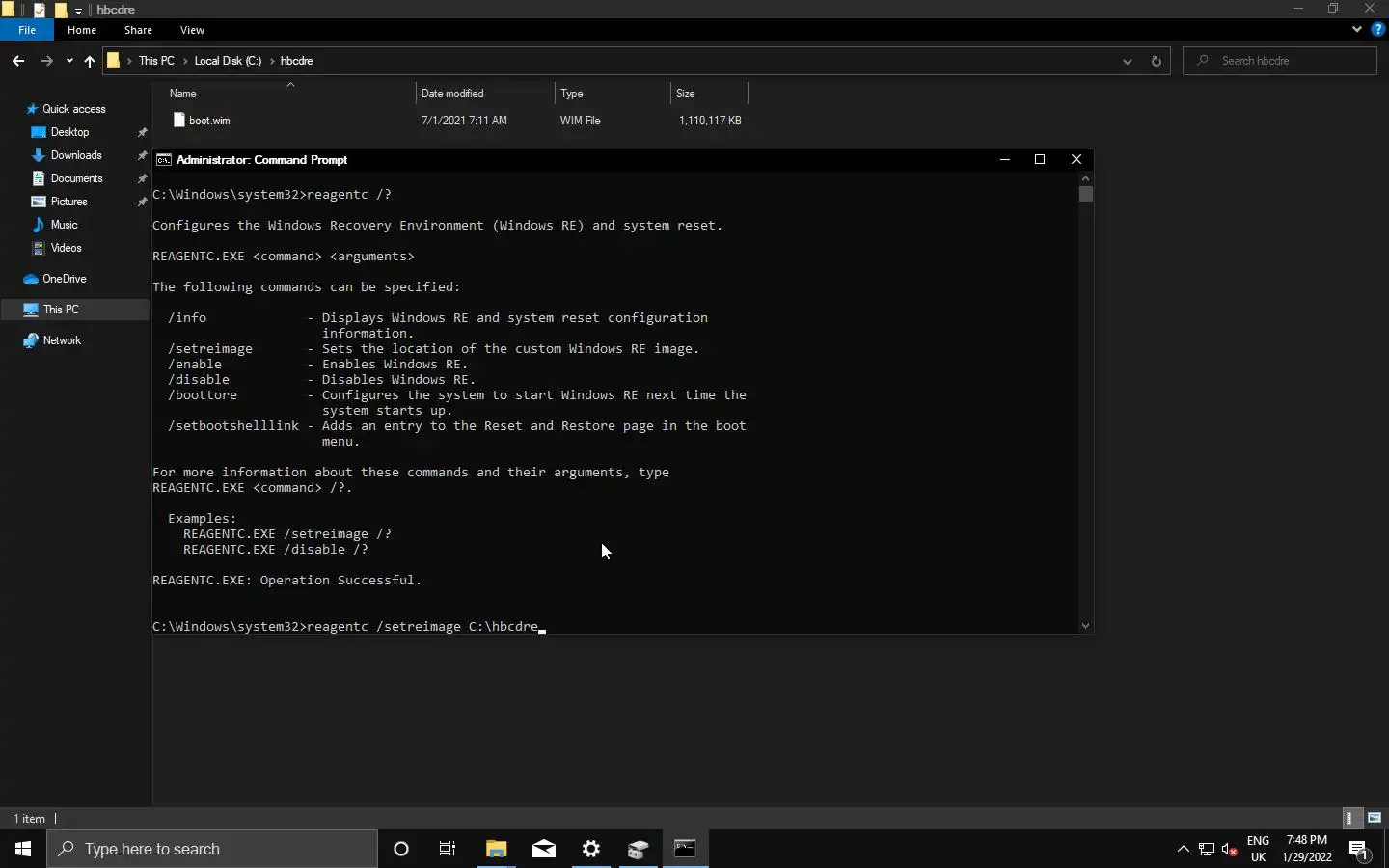Image resolution: width=1389 pixels, height=868 pixels.
Task: Switch Explorer to Large icons view
Action: [1375, 818]
